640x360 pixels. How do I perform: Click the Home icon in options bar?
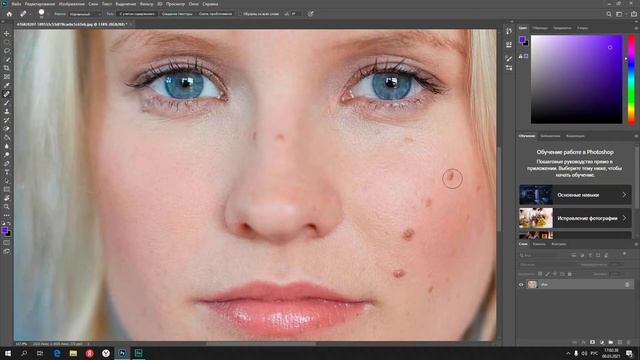9,14
